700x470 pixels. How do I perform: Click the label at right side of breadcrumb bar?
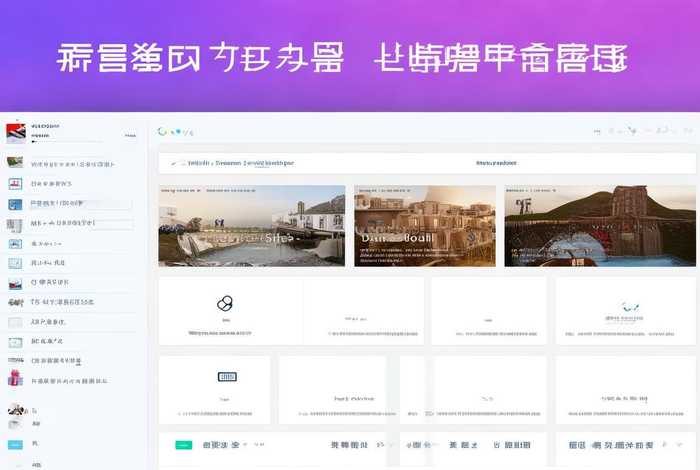pyautogui.click(x=496, y=163)
